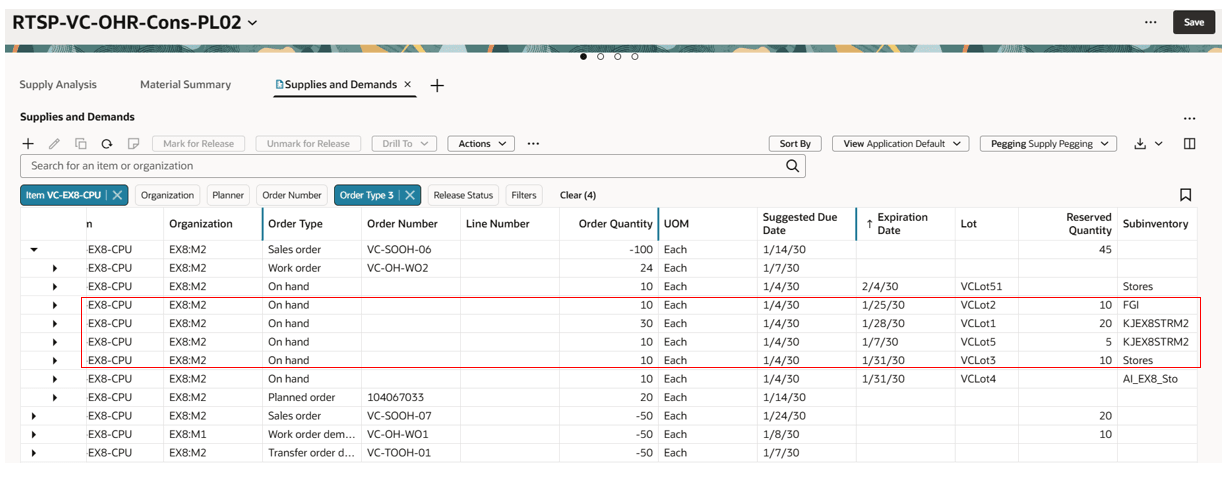Expand the VC-SOOH-07 sales order row
Image resolution: width=1228 pixels, height=486 pixels.
(34, 416)
